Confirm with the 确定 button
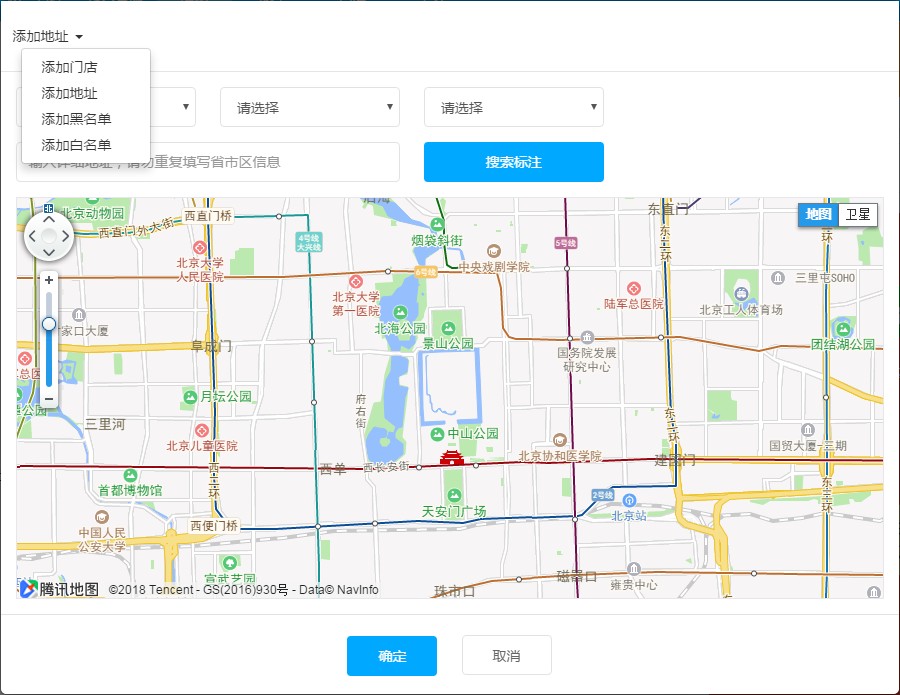 pos(391,655)
